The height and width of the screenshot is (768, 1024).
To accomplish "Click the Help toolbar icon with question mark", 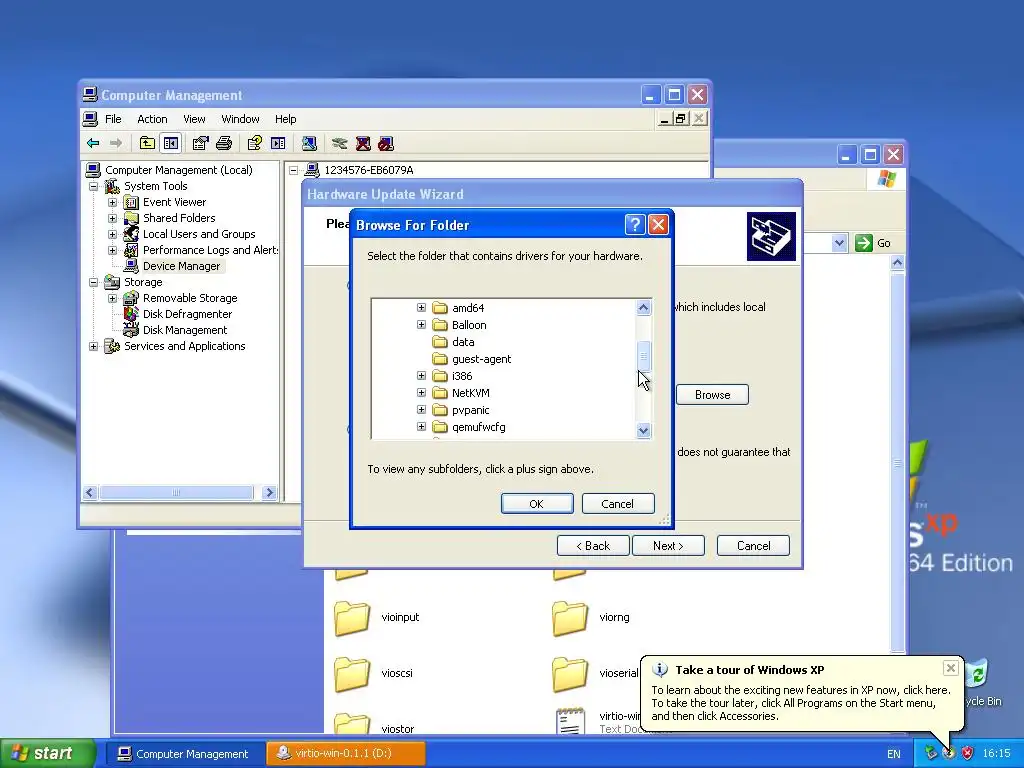I will pos(255,143).
